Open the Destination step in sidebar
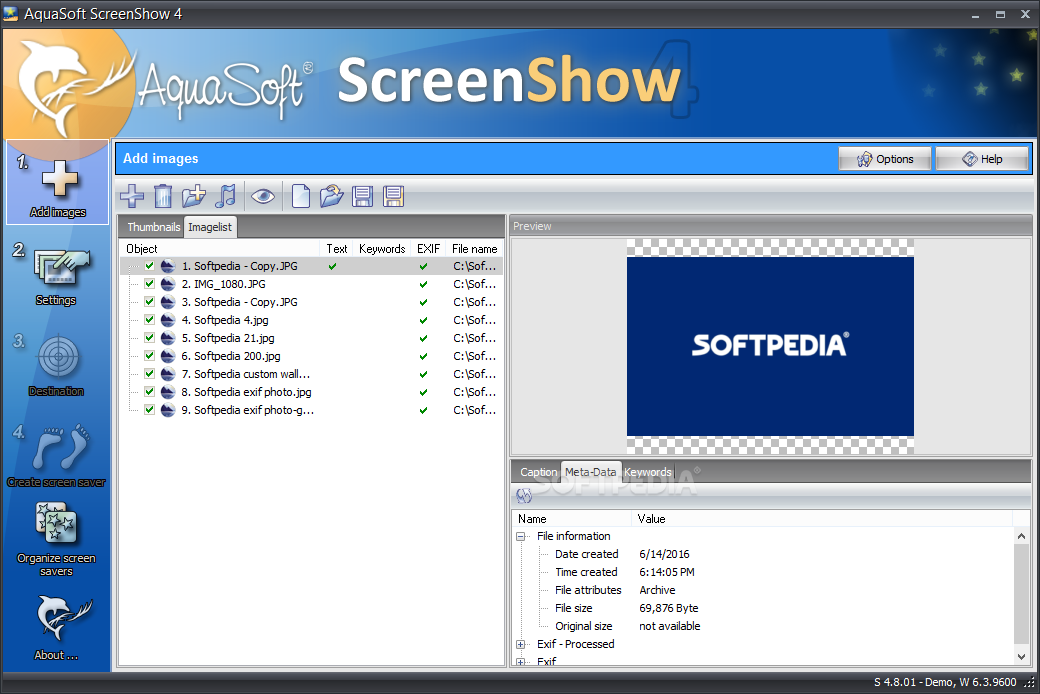The image size is (1040, 694). click(58, 365)
